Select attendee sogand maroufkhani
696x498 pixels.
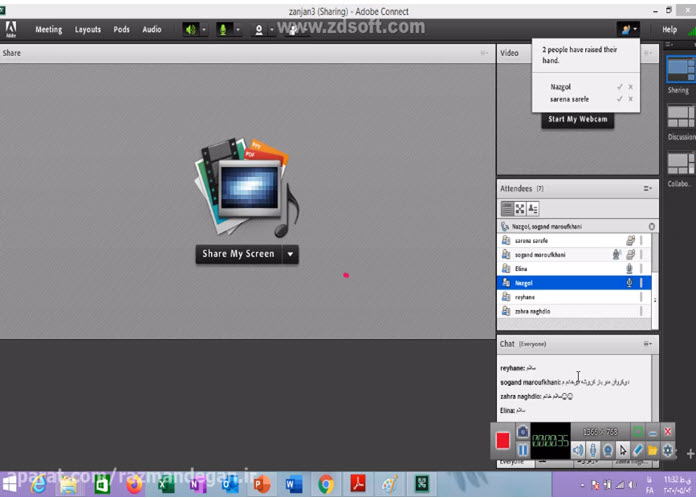pos(574,255)
